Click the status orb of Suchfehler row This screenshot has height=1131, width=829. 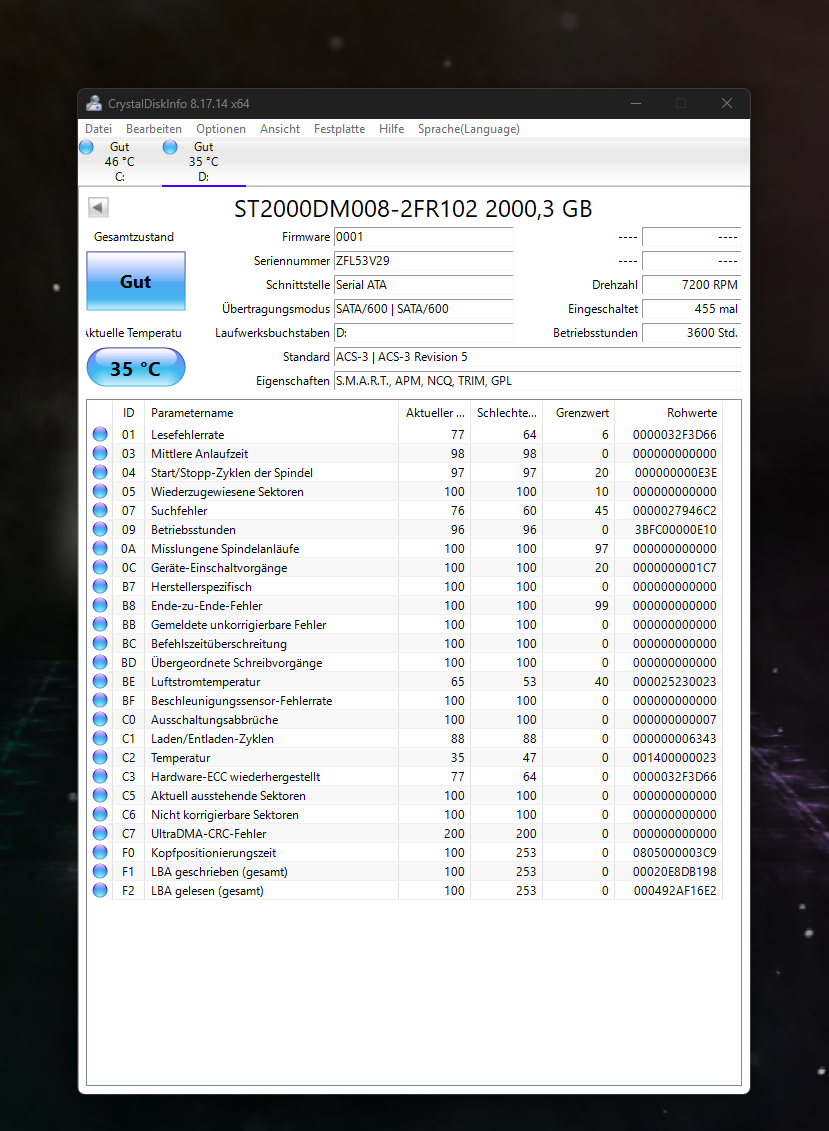tap(100, 510)
